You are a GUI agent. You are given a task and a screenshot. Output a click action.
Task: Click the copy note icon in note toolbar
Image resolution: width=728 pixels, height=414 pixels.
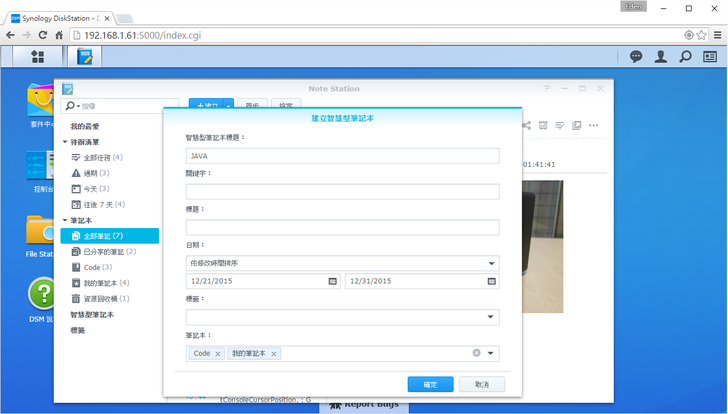tap(576, 125)
